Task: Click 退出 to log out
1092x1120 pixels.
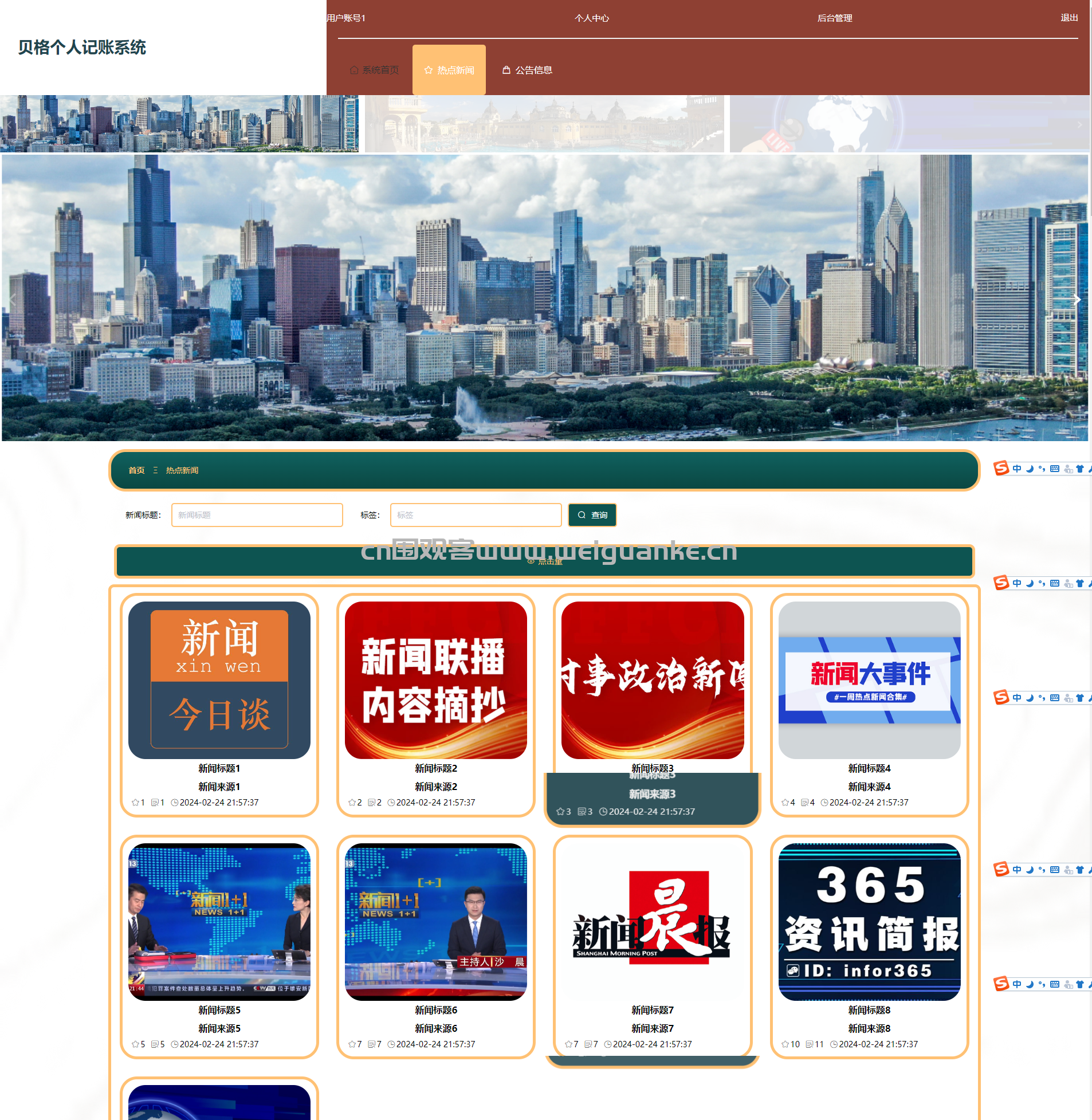Action: point(1069,18)
